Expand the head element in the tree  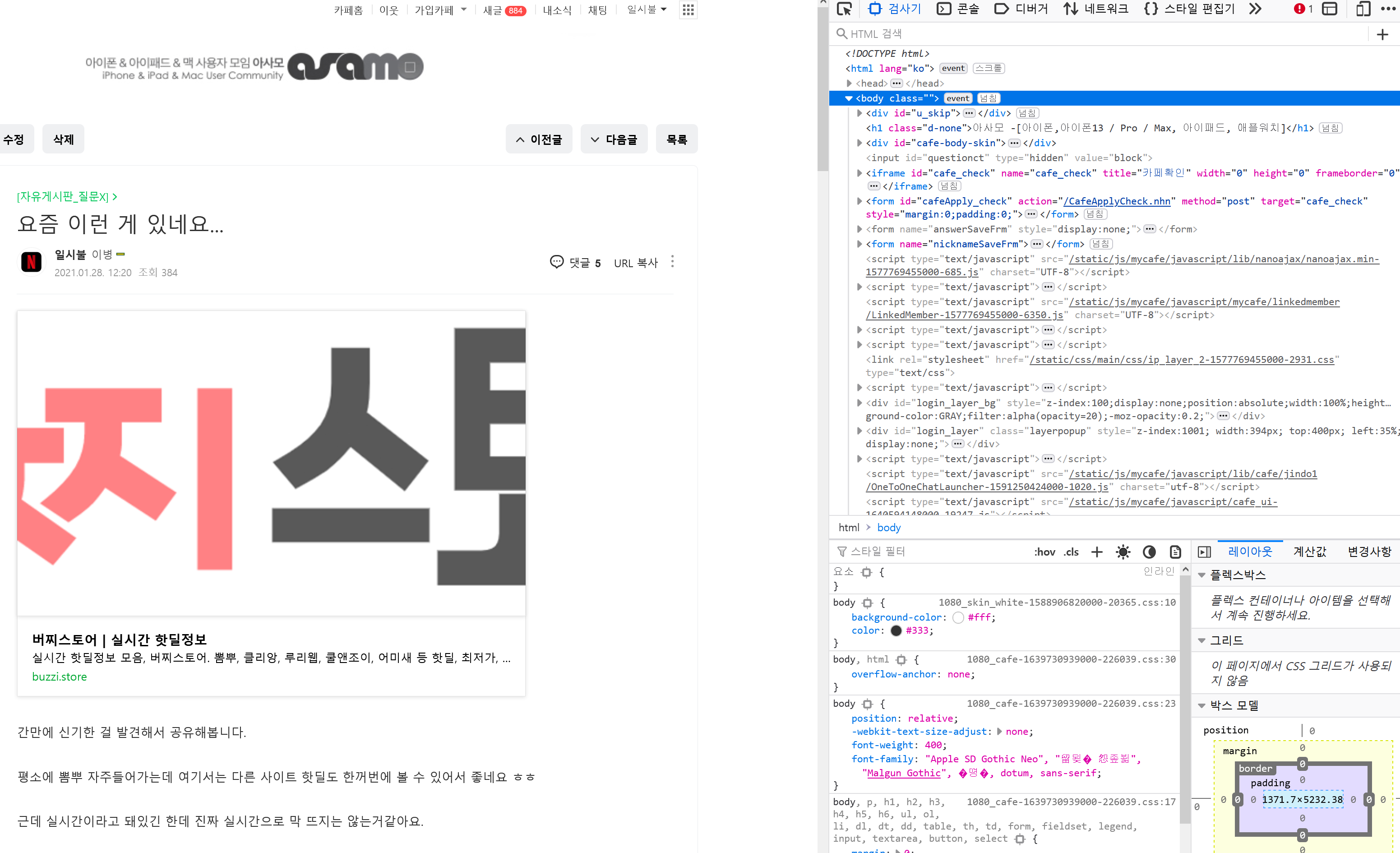850,83
